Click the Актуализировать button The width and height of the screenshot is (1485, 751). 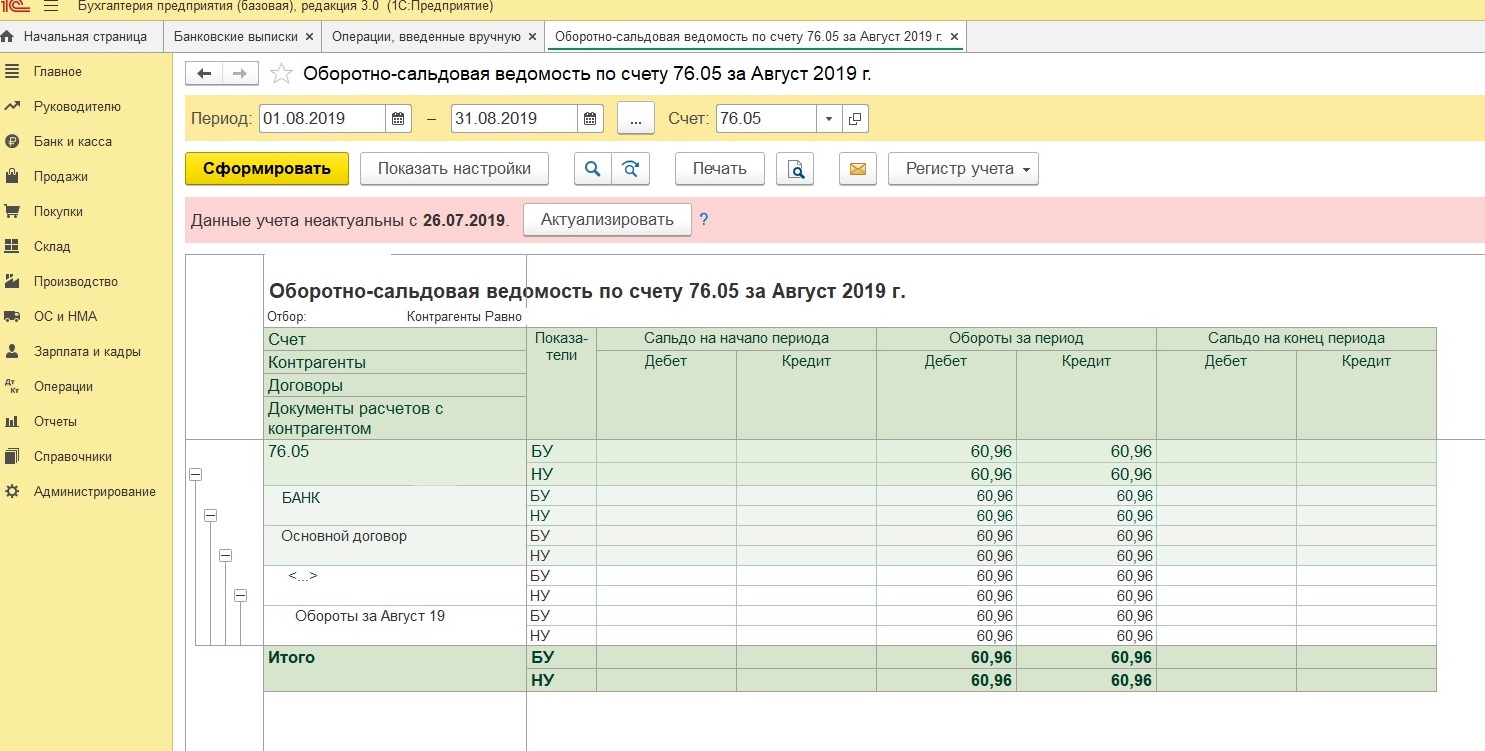click(x=607, y=220)
